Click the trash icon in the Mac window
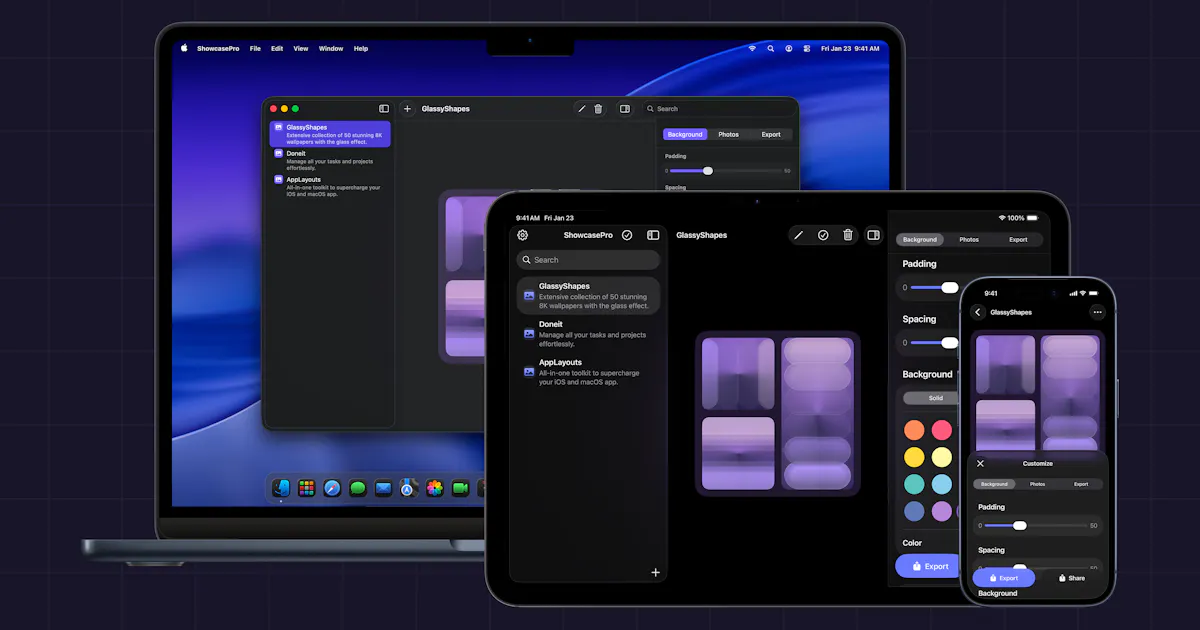 pos(598,109)
